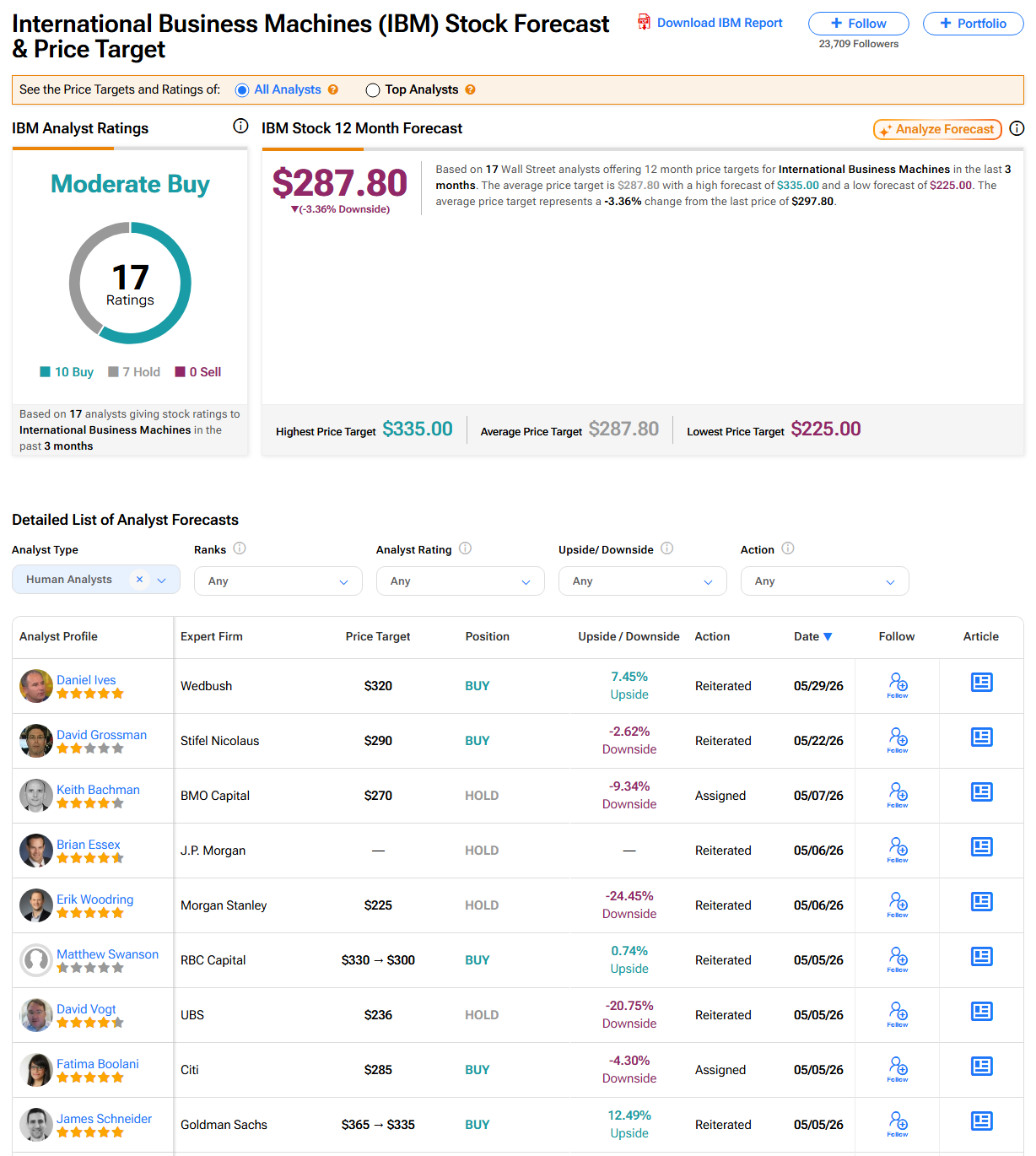1036x1156 pixels.
Task: Follow analyst David Vogt icon
Action: click(x=898, y=1014)
